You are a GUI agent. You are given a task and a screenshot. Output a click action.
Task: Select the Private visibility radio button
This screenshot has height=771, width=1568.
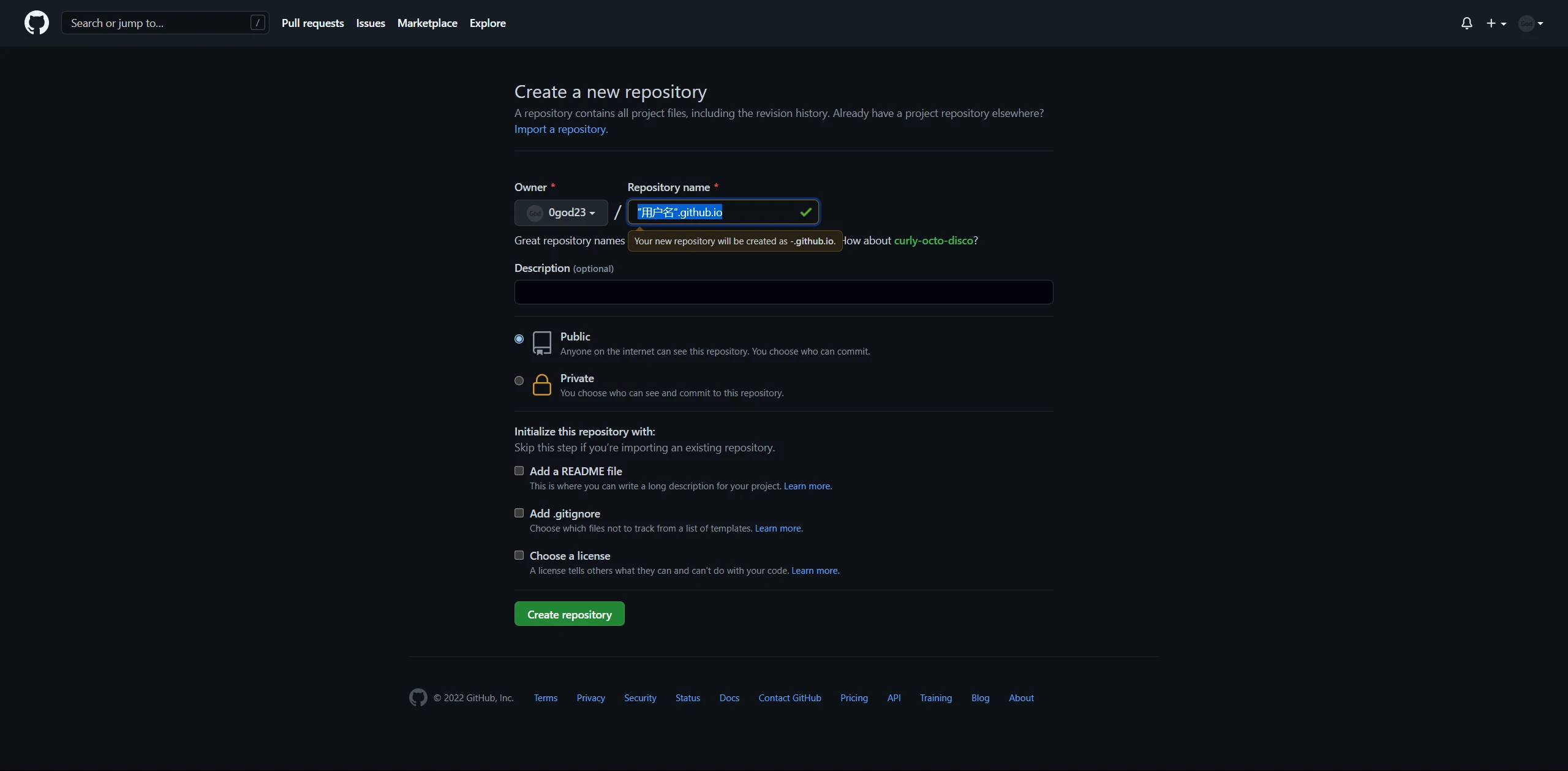pos(519,380)
